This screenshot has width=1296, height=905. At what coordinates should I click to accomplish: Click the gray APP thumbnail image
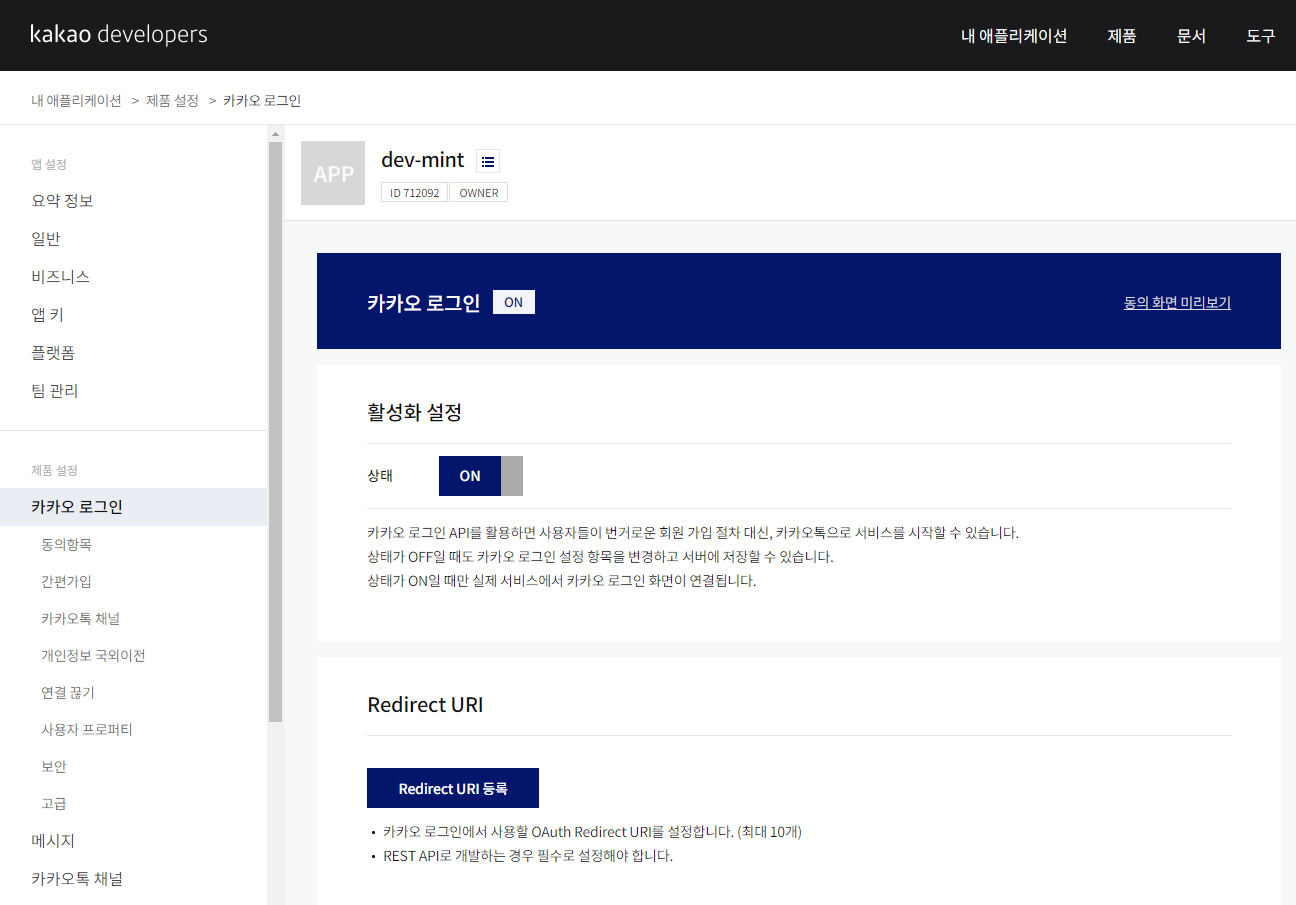[333, 173]
